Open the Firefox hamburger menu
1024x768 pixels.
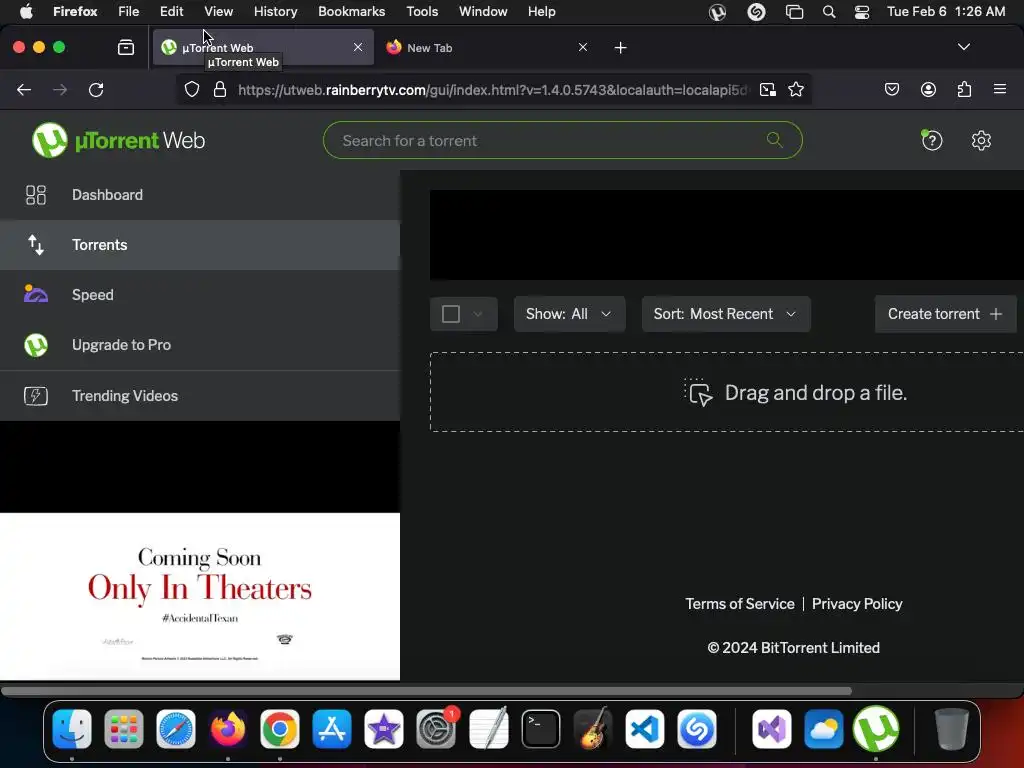coord(1000,89)
